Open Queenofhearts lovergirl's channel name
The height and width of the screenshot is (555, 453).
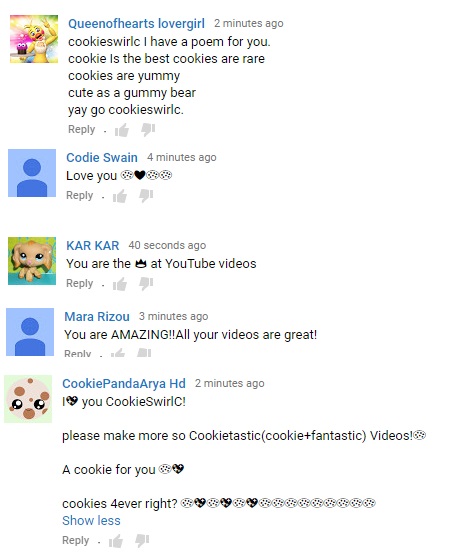[x=136, y=24]
